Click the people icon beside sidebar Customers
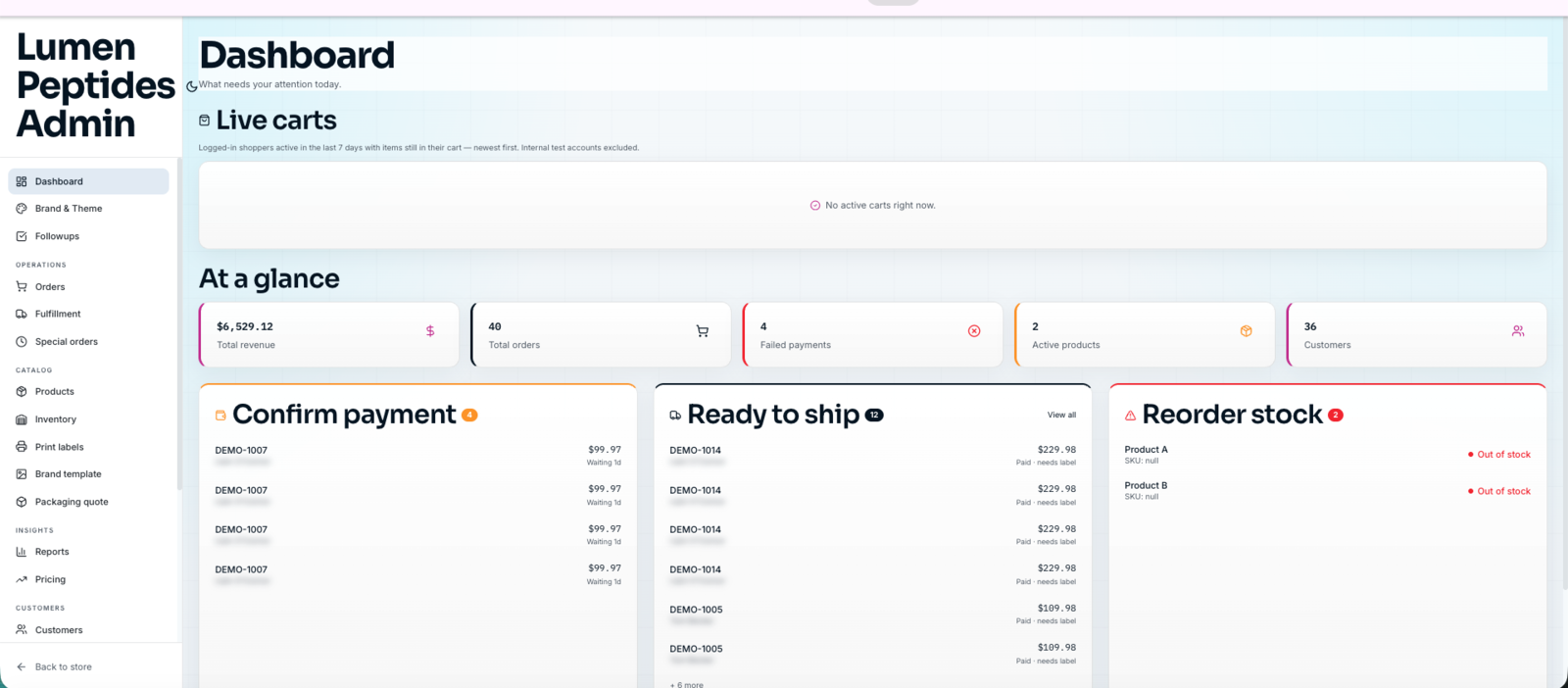 [22, 630]
